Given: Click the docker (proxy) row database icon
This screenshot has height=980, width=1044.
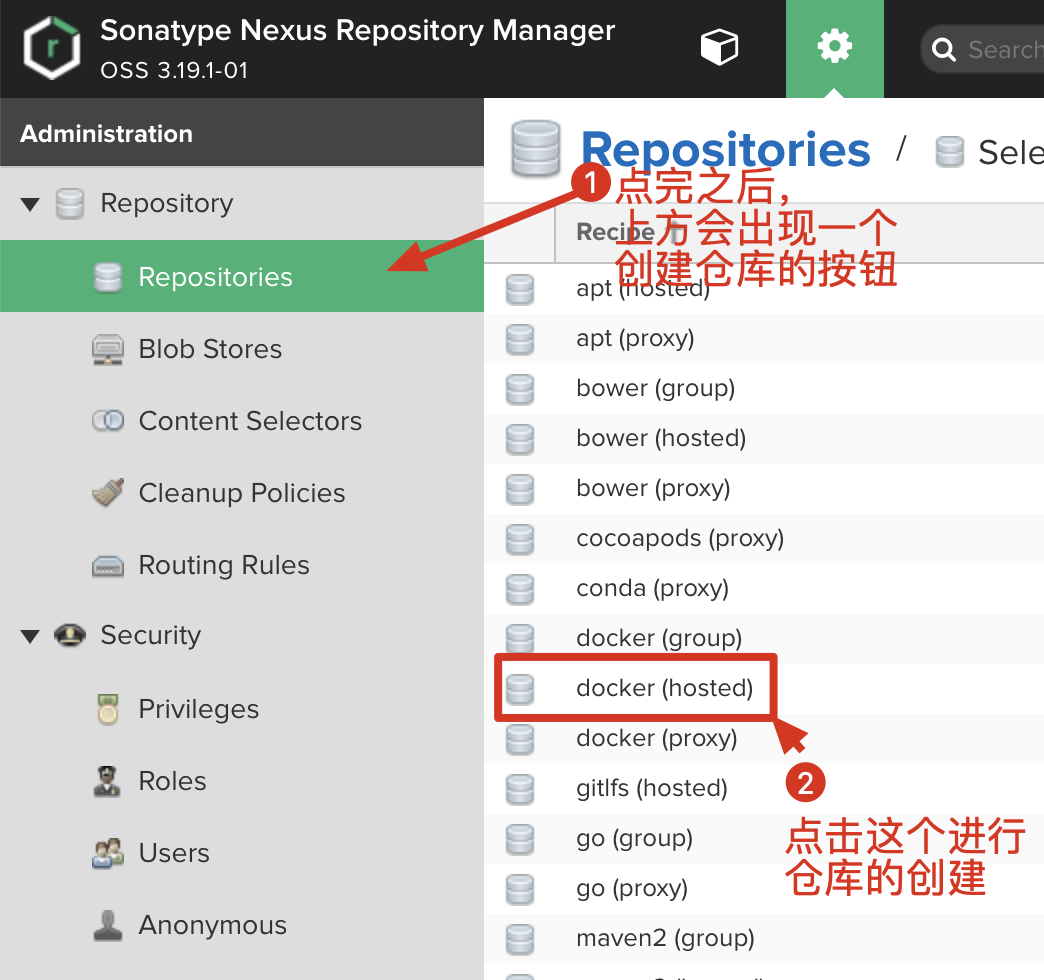Looking at the screenshot, I should coord(520,739).
